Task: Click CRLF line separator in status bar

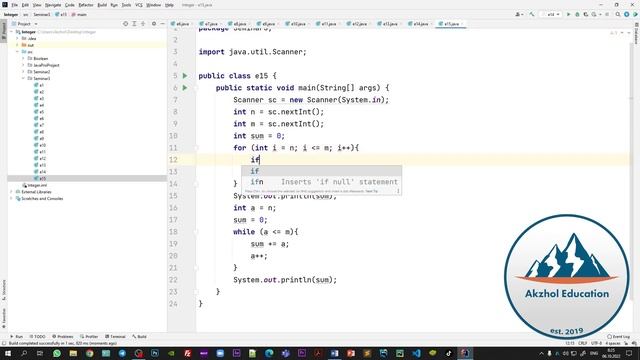Action: 582,343
